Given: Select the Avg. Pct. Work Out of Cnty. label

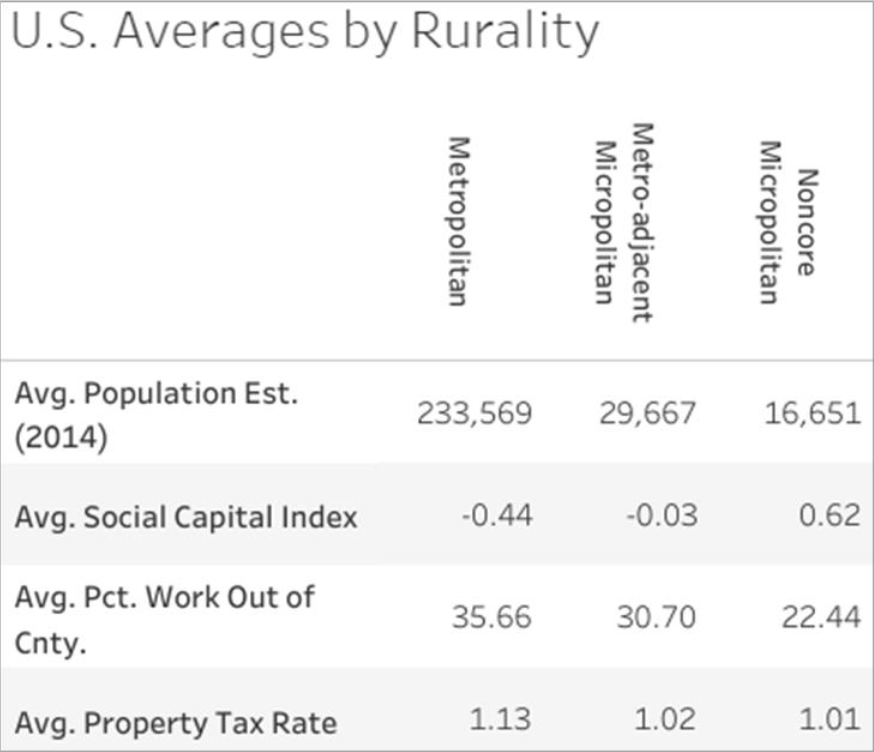Looking at the screenshot, I should 164,618.
